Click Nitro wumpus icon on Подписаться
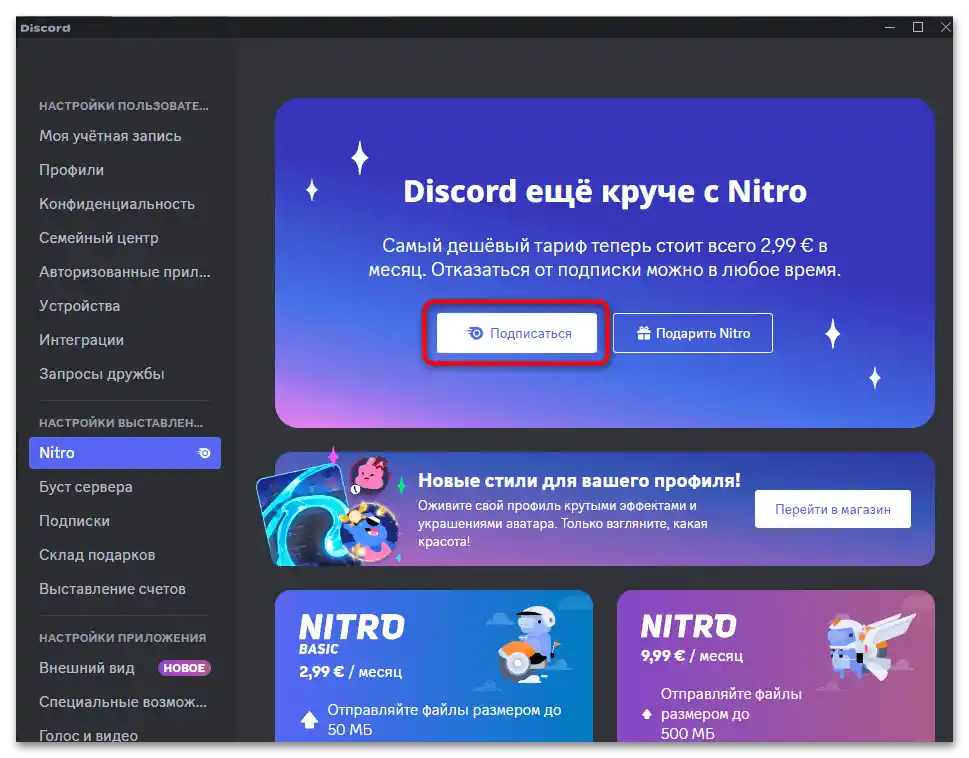This screenshot has width=969, height=758. click(x=475, y=333)
